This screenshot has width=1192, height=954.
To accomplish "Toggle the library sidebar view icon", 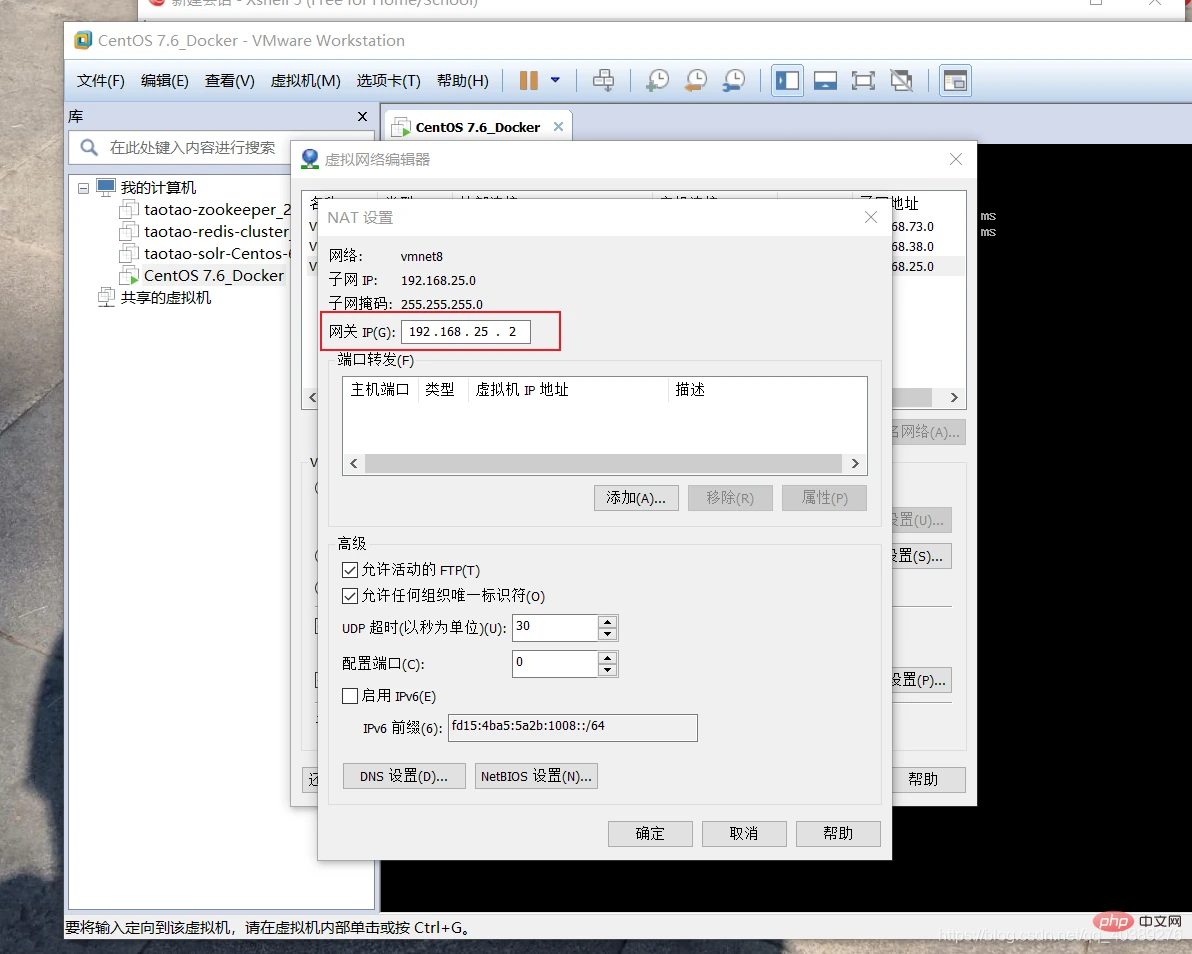I will pos(788,81).
